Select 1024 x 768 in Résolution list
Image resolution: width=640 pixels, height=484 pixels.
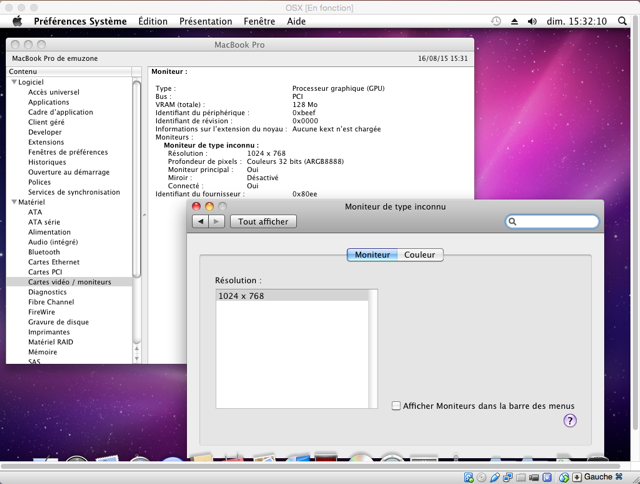pos(292,296)
